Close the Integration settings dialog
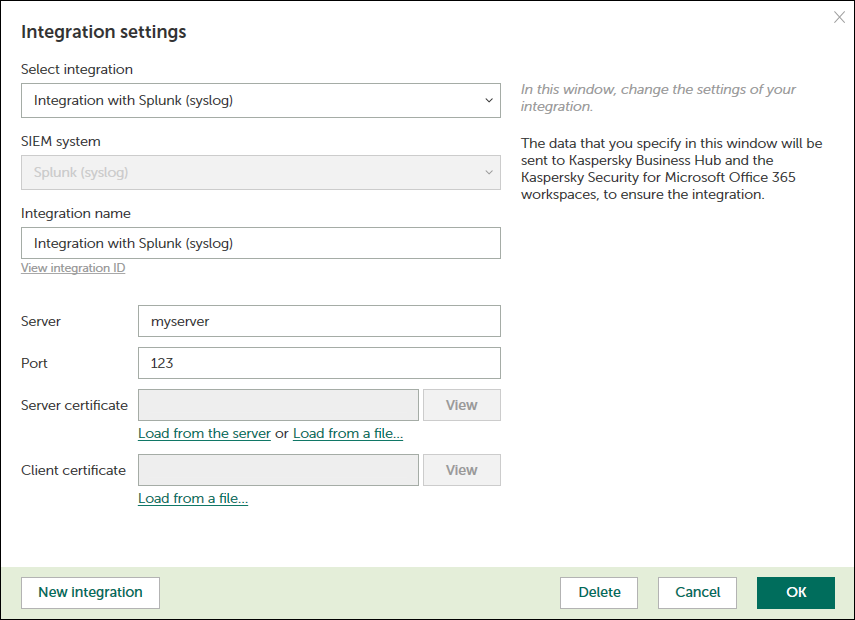 [839, 17]
